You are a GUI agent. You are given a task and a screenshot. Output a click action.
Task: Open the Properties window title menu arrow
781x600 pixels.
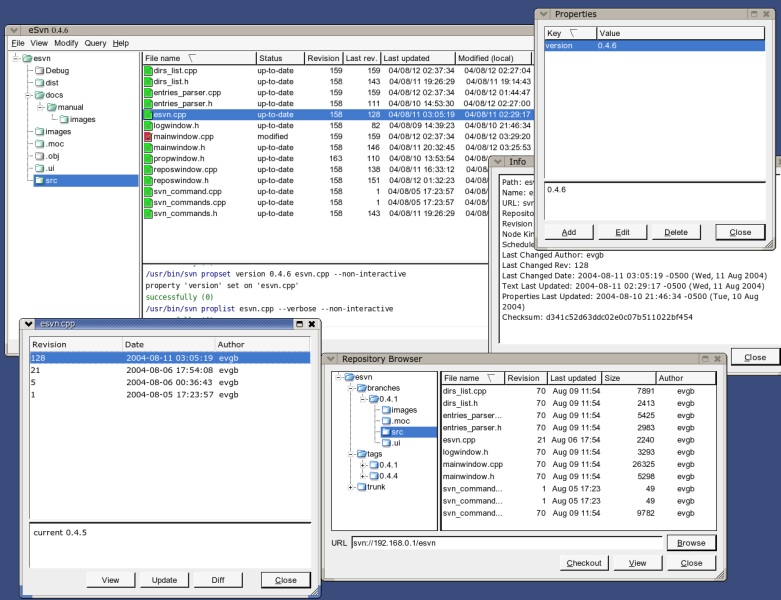point(544,14)
